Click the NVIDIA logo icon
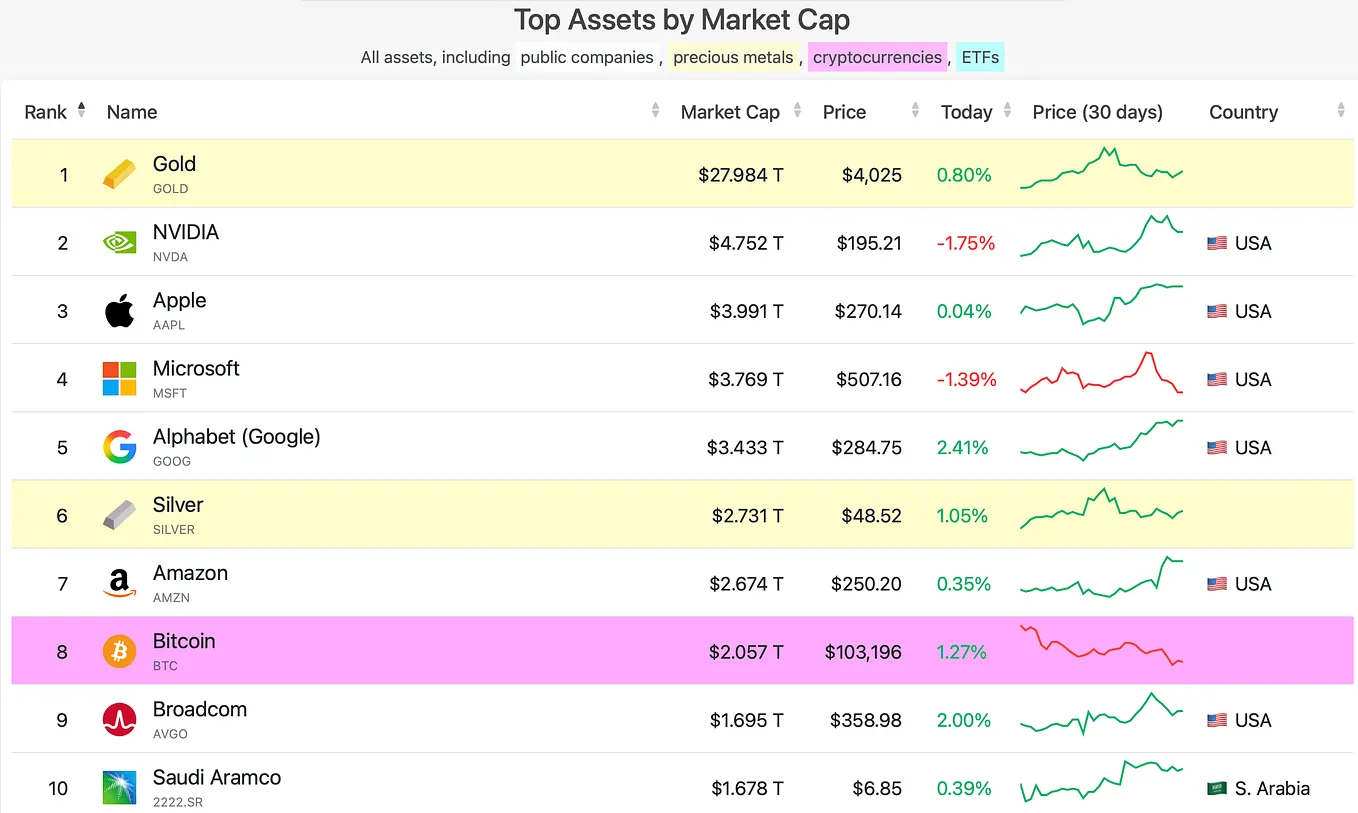The image size is (1358, 813). pyautogui.click(x=119, y=243)
